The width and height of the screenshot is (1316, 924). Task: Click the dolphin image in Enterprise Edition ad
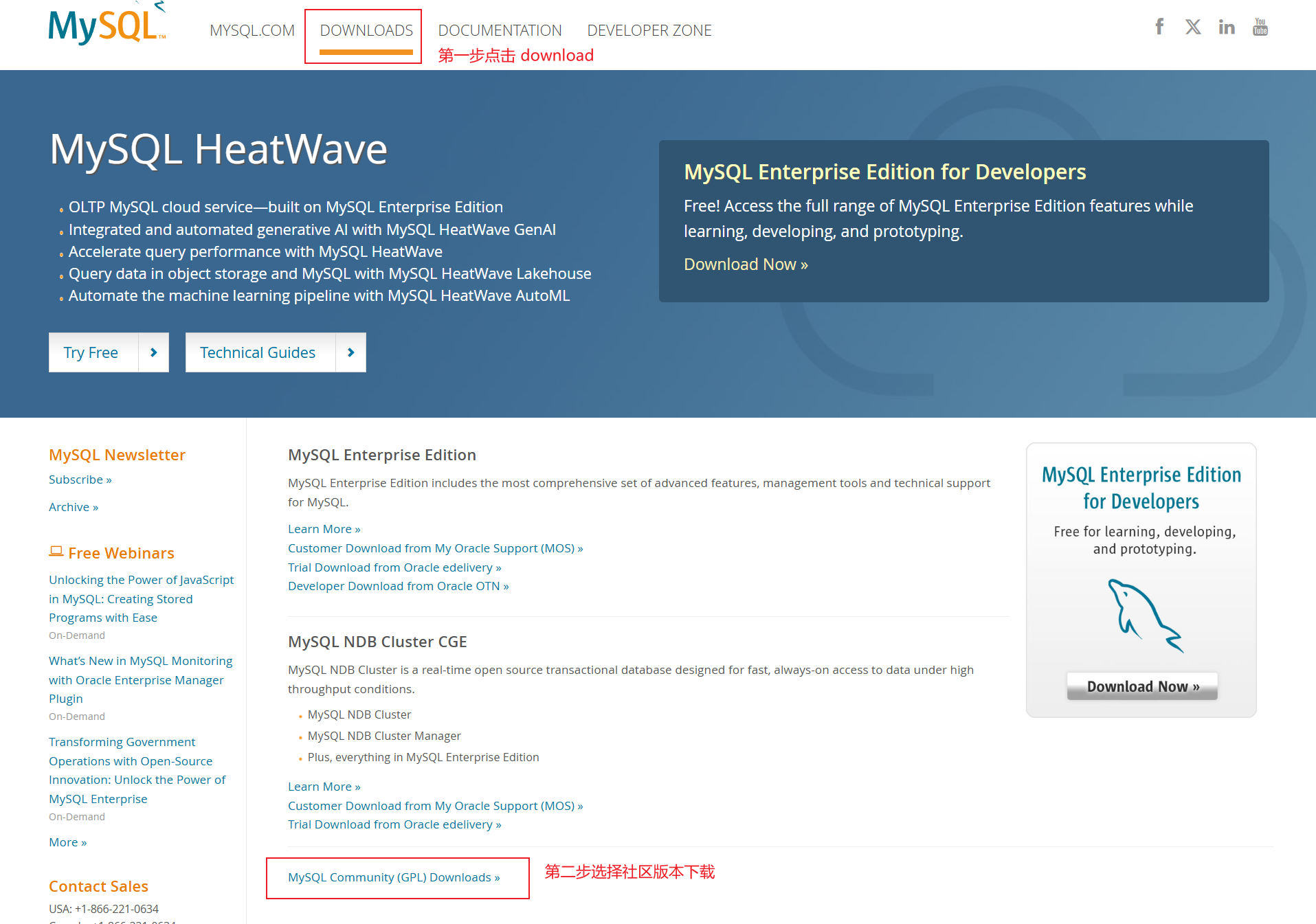1145,616
